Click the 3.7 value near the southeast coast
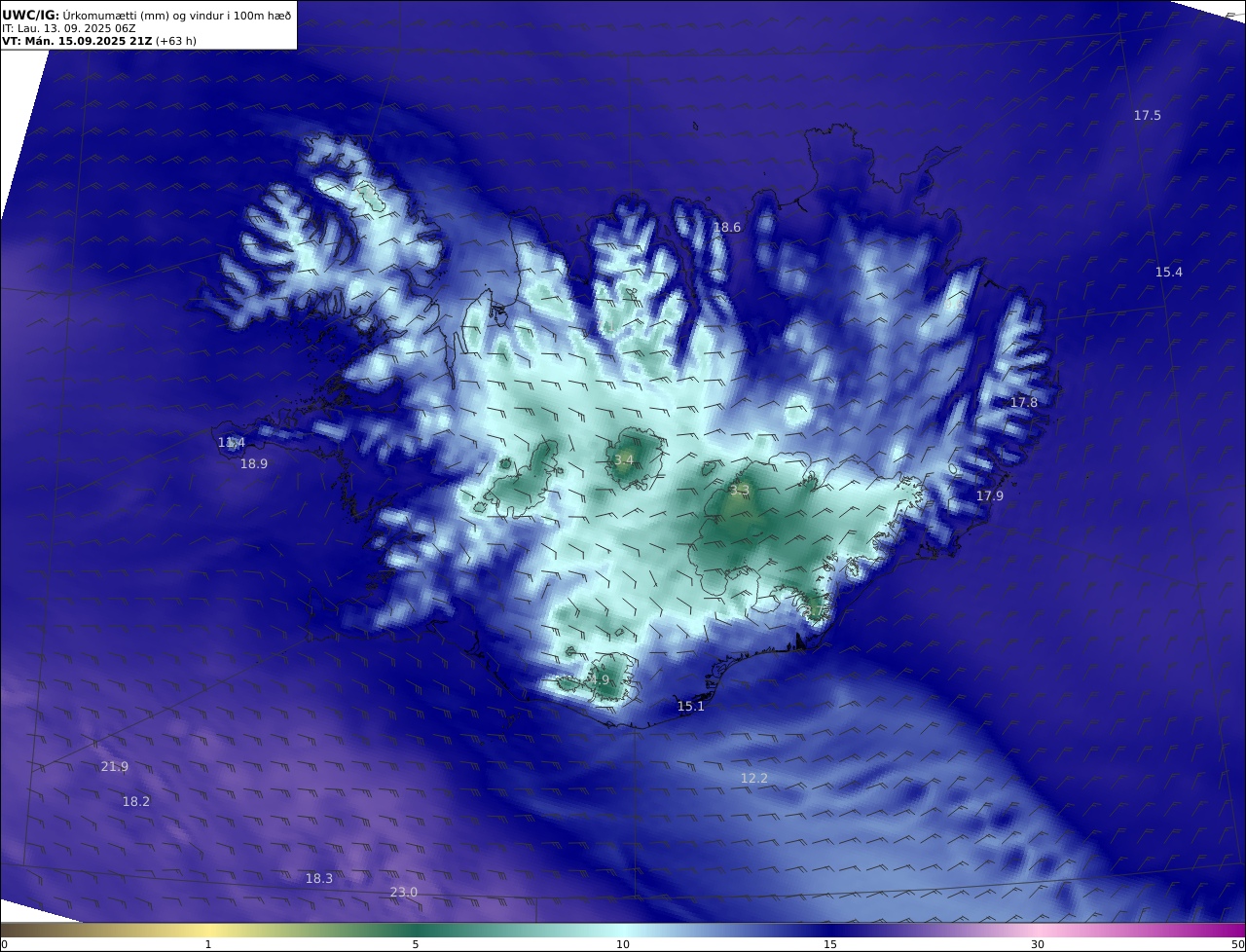1246x952 pixels. coord(814,611)
